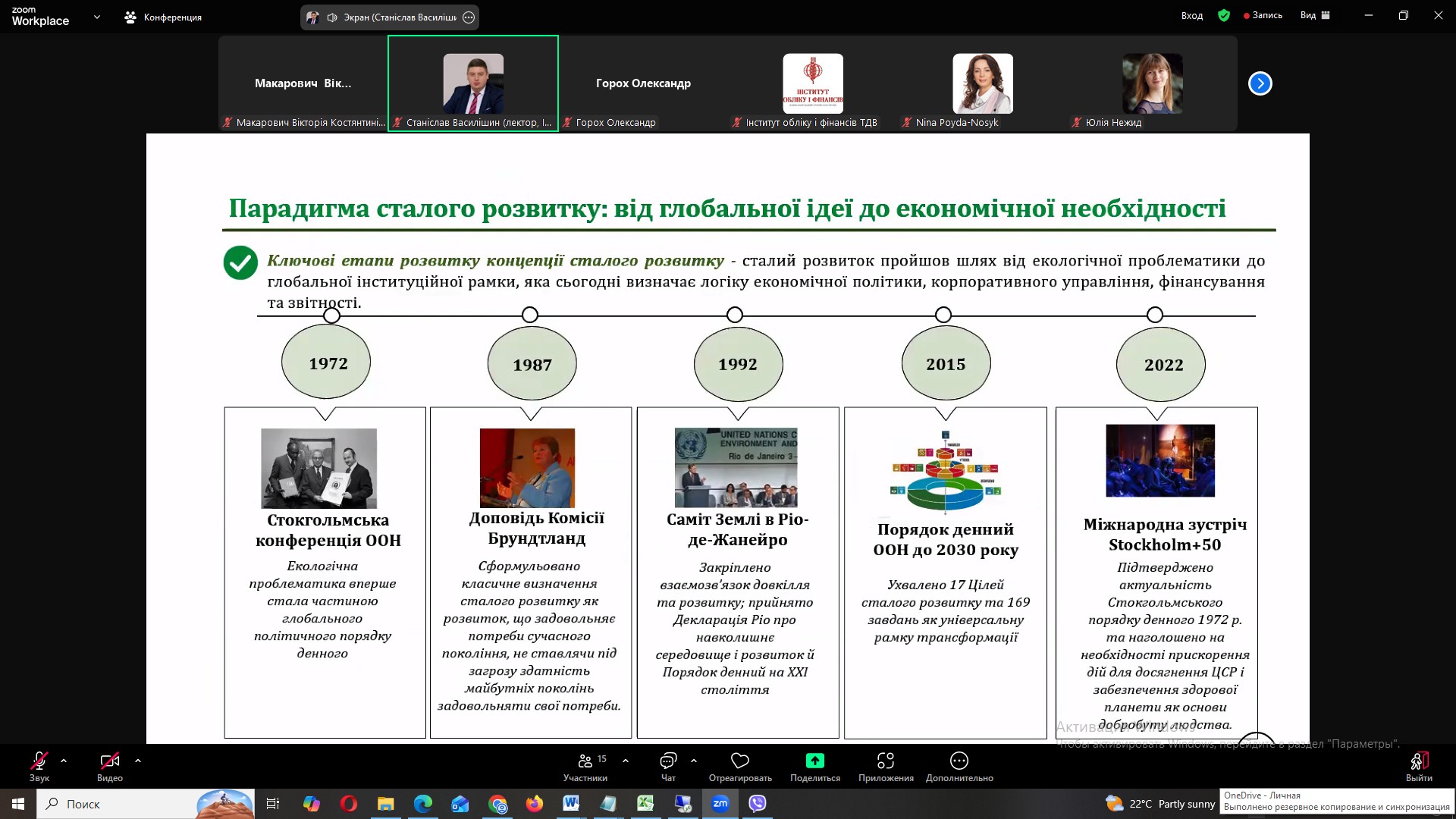Expand audio options arrow next to Звук
This screenshot has width=1456, height=819.
pos(64,761)
